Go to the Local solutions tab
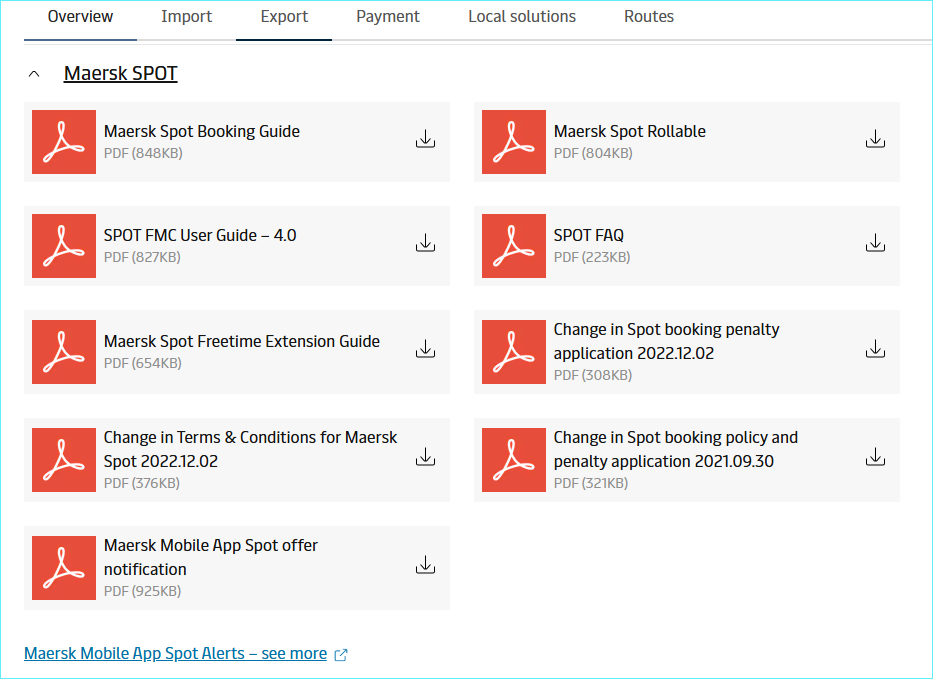Screen dimensions: 933x679 (x=522, y=17)
